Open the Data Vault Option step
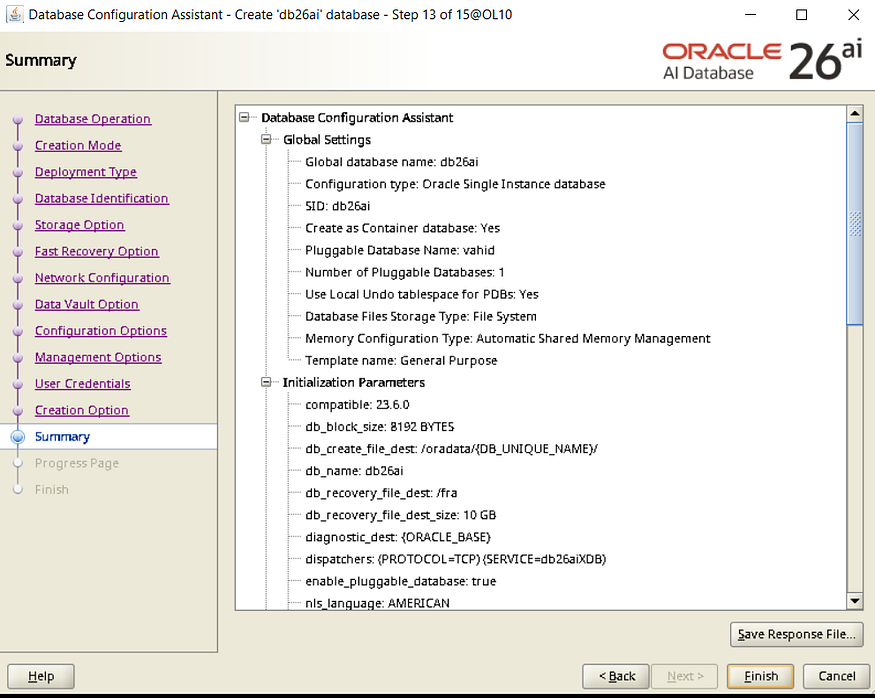The image size is (875, 698). (x=86, y=304)
